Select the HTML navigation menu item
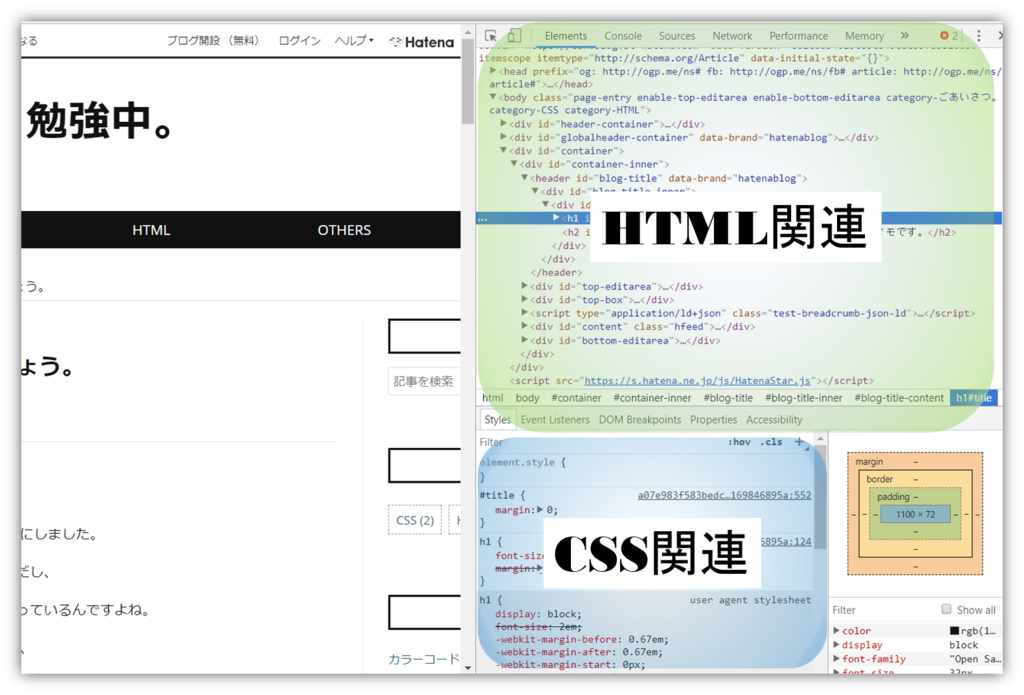This screenshot has height=695, width=1024. pos(151,230)
